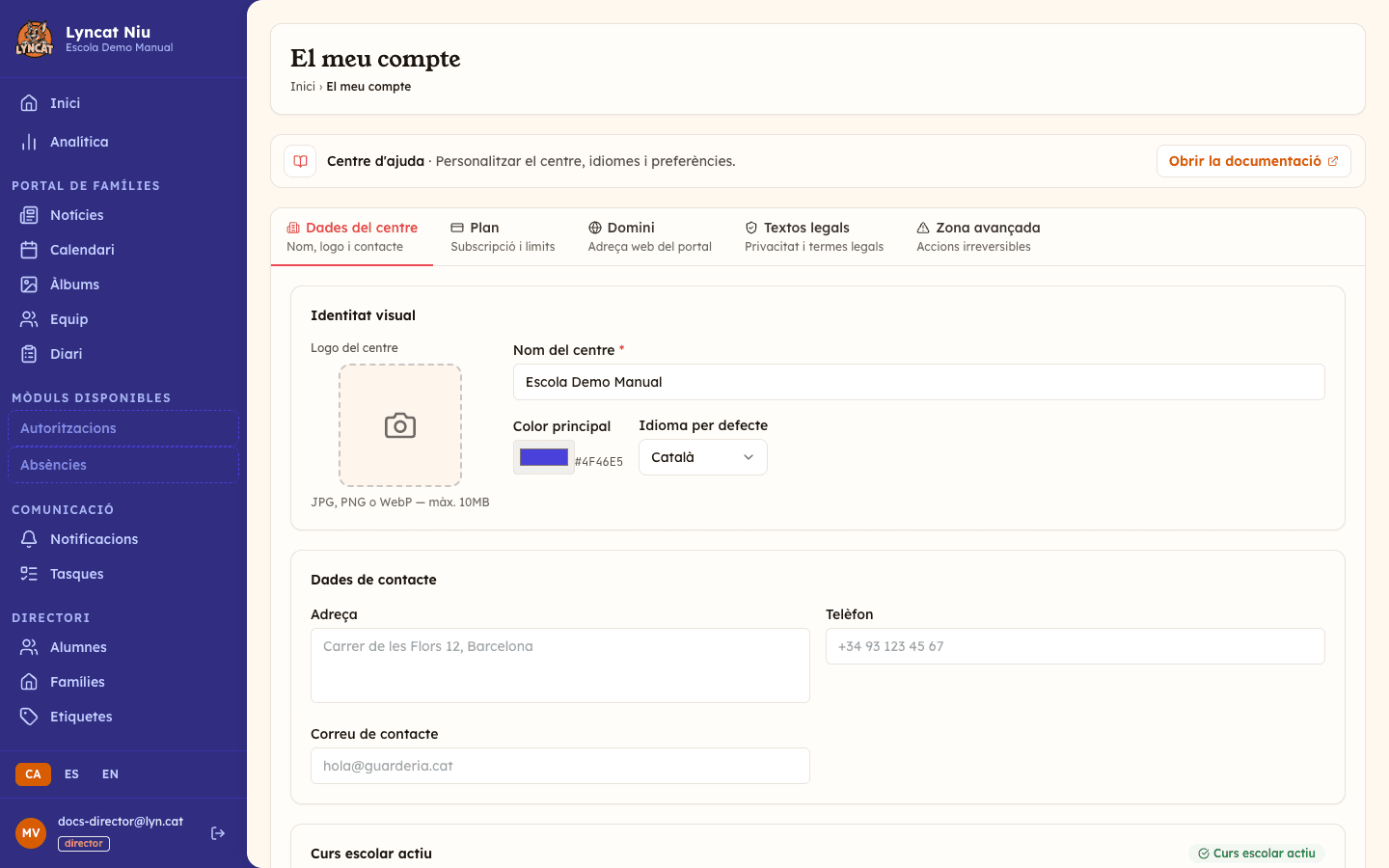The image size is (1389, 868).
Task: Click the Alumnes users icon
Action: tap(29, 647)
